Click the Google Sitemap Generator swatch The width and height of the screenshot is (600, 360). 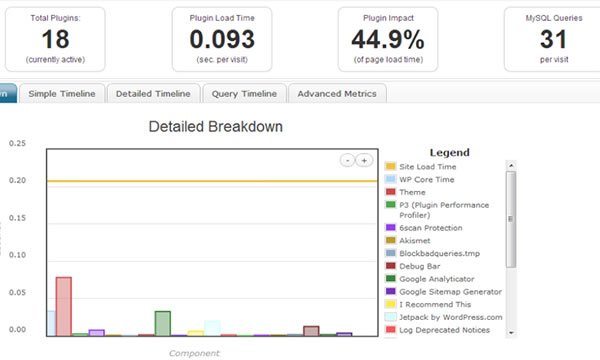(390, 291)
